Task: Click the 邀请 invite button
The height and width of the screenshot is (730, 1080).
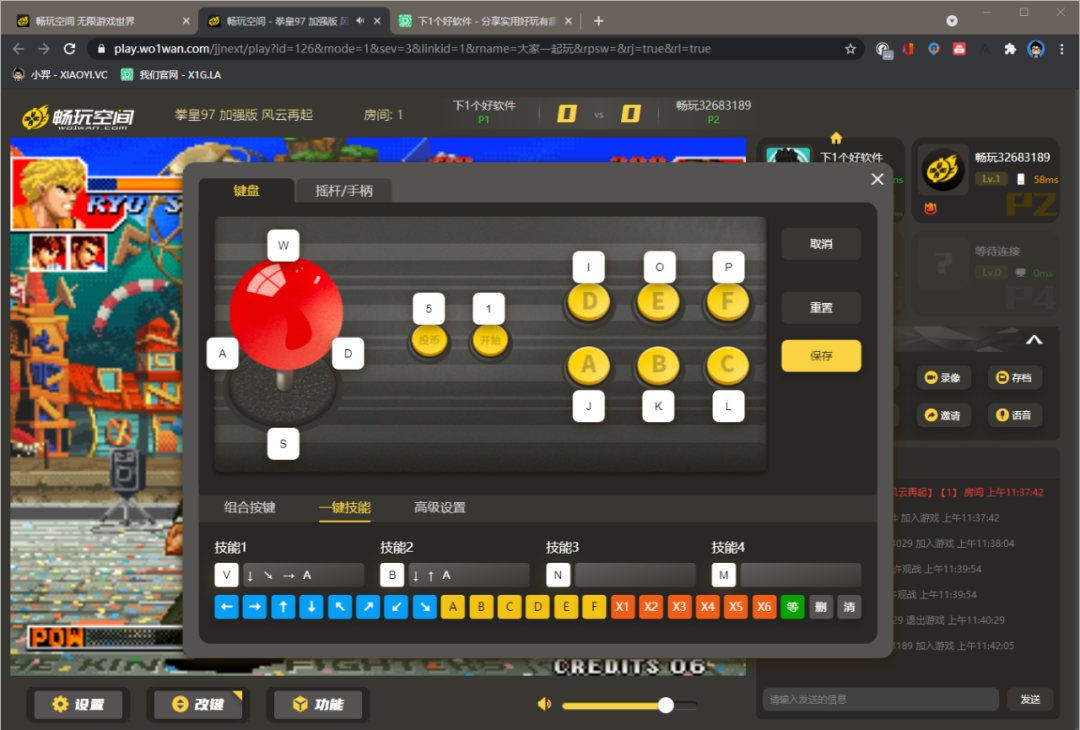Action: [x=943, y=415]
